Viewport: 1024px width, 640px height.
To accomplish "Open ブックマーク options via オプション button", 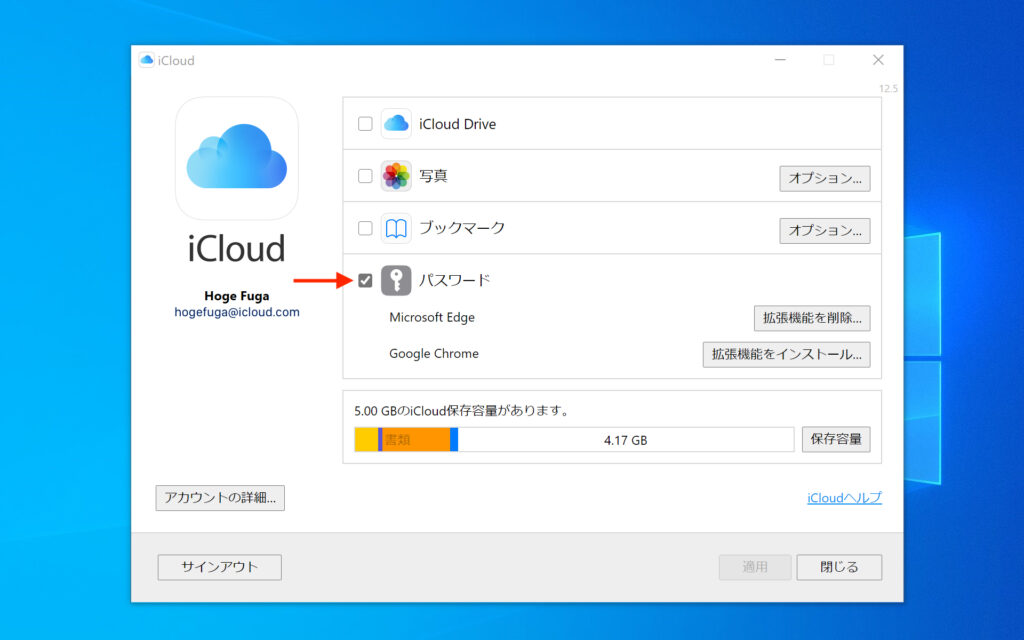I will coord(824,230).
